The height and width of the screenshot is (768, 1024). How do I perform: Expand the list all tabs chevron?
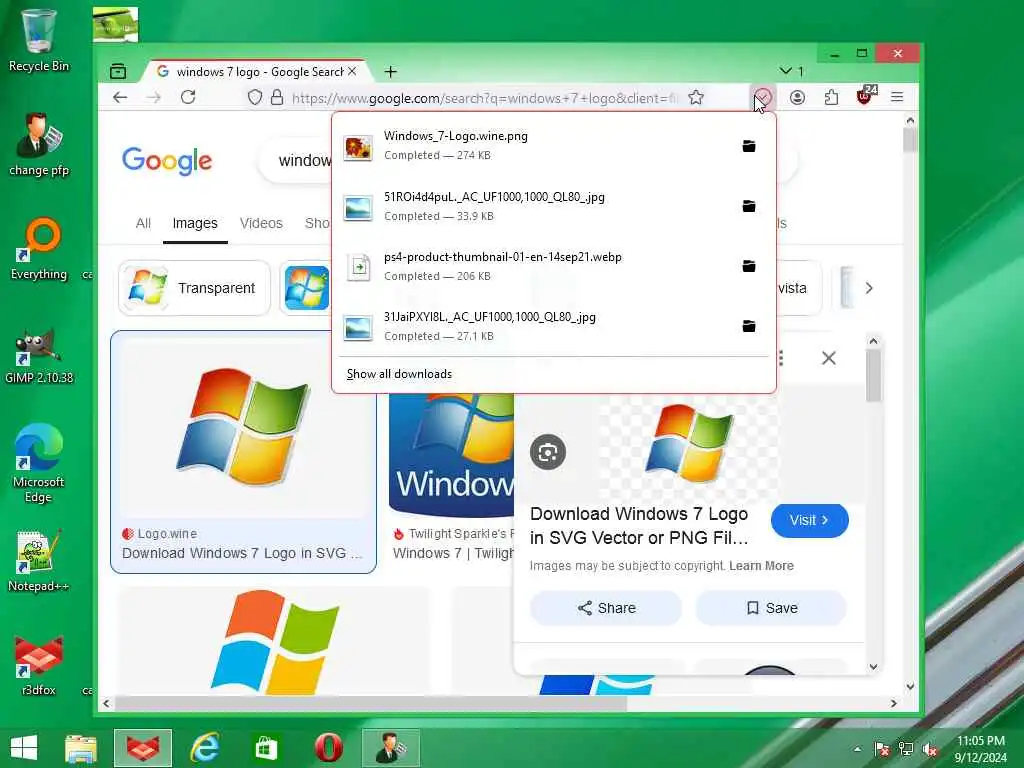(x=786, y=71)
